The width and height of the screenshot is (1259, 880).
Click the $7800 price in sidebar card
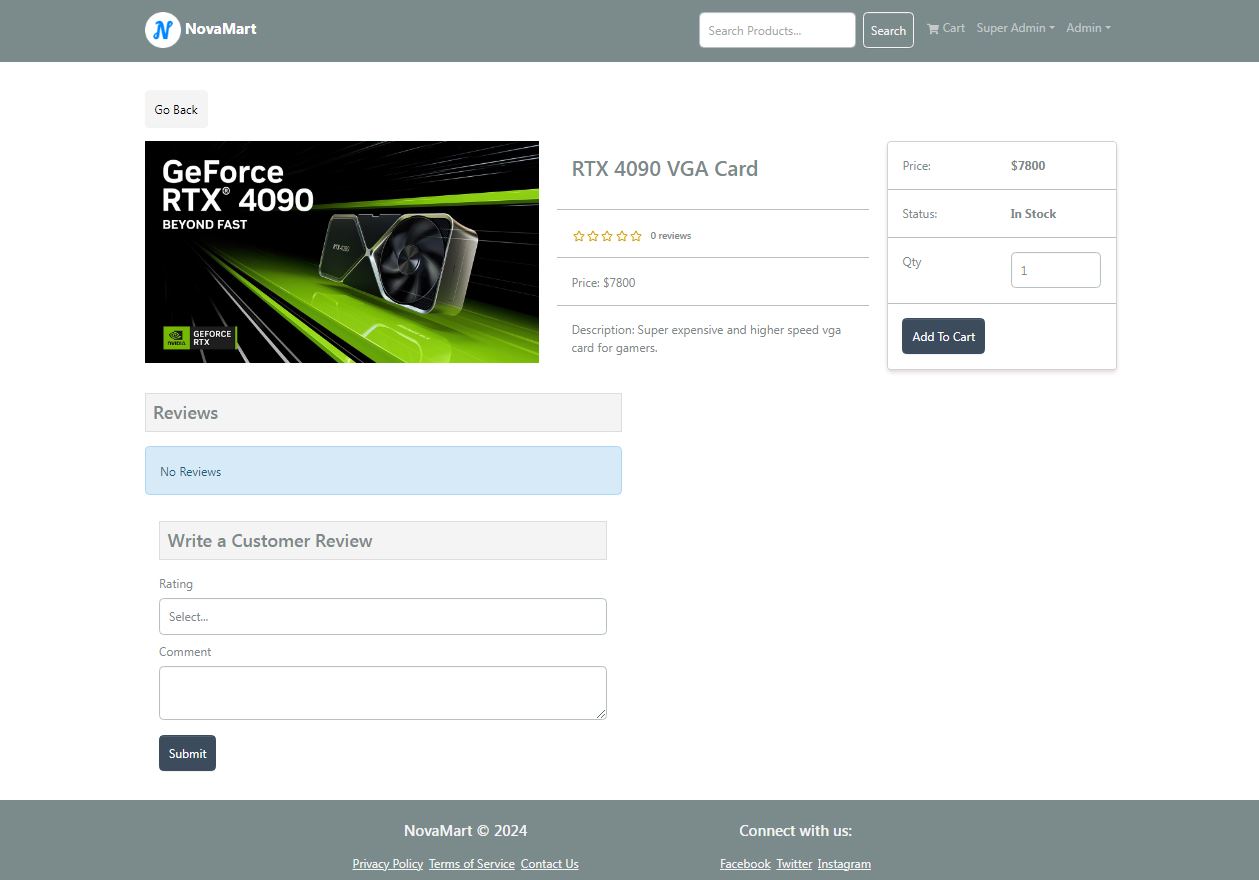coord(1028,166)
